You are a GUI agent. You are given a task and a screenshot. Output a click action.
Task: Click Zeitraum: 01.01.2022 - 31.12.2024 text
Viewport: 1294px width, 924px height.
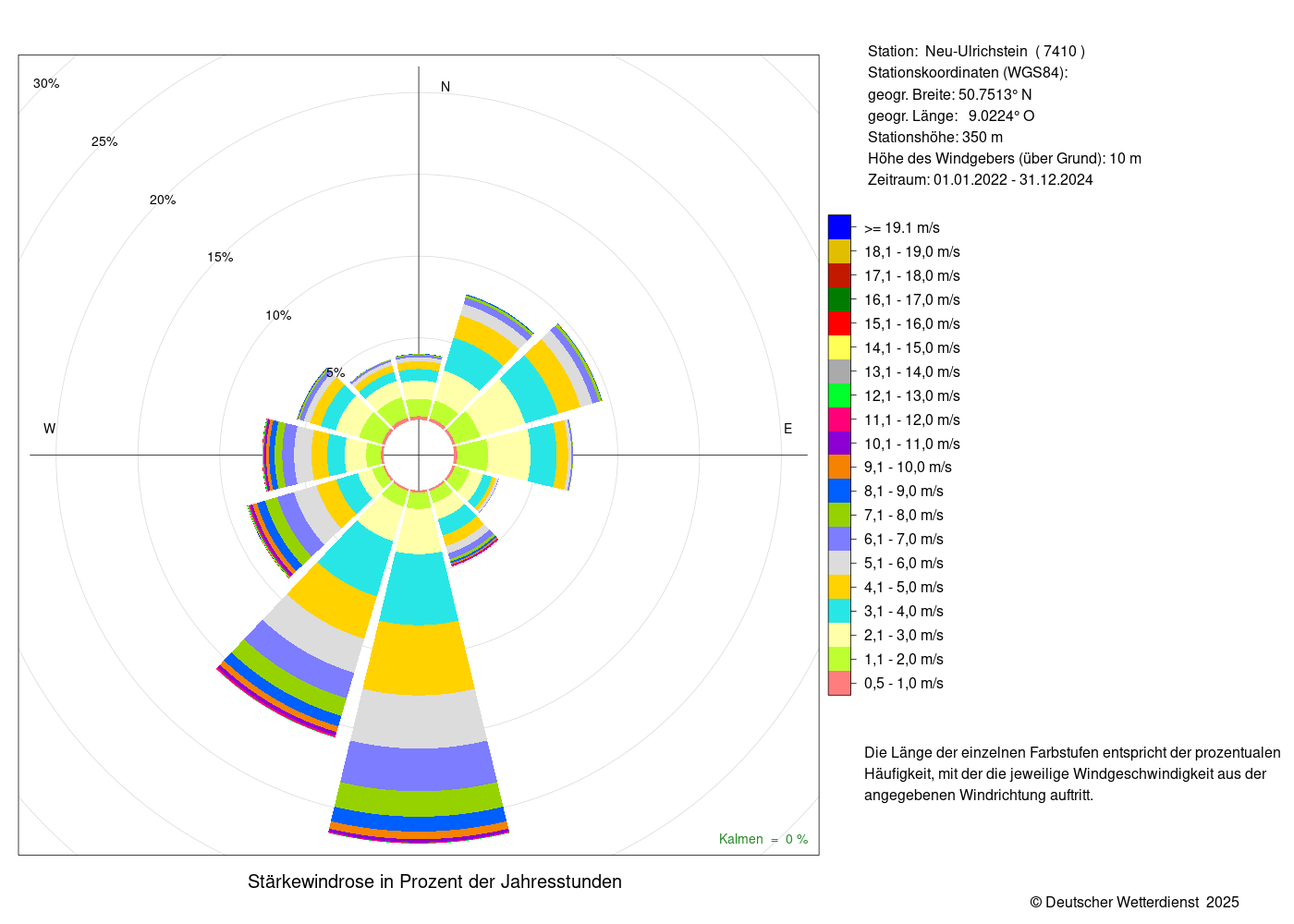[x=981, y=179]
